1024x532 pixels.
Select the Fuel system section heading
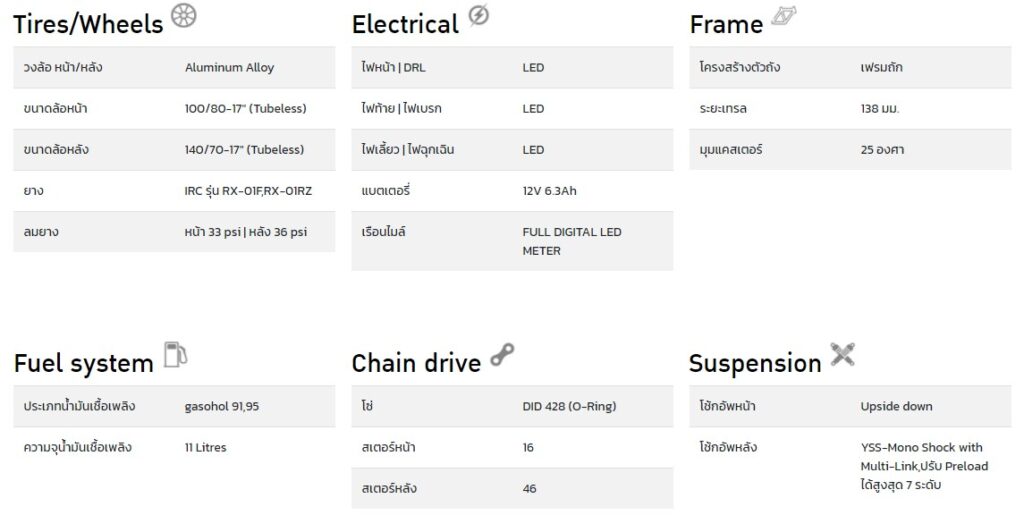[x=84, y=364]
